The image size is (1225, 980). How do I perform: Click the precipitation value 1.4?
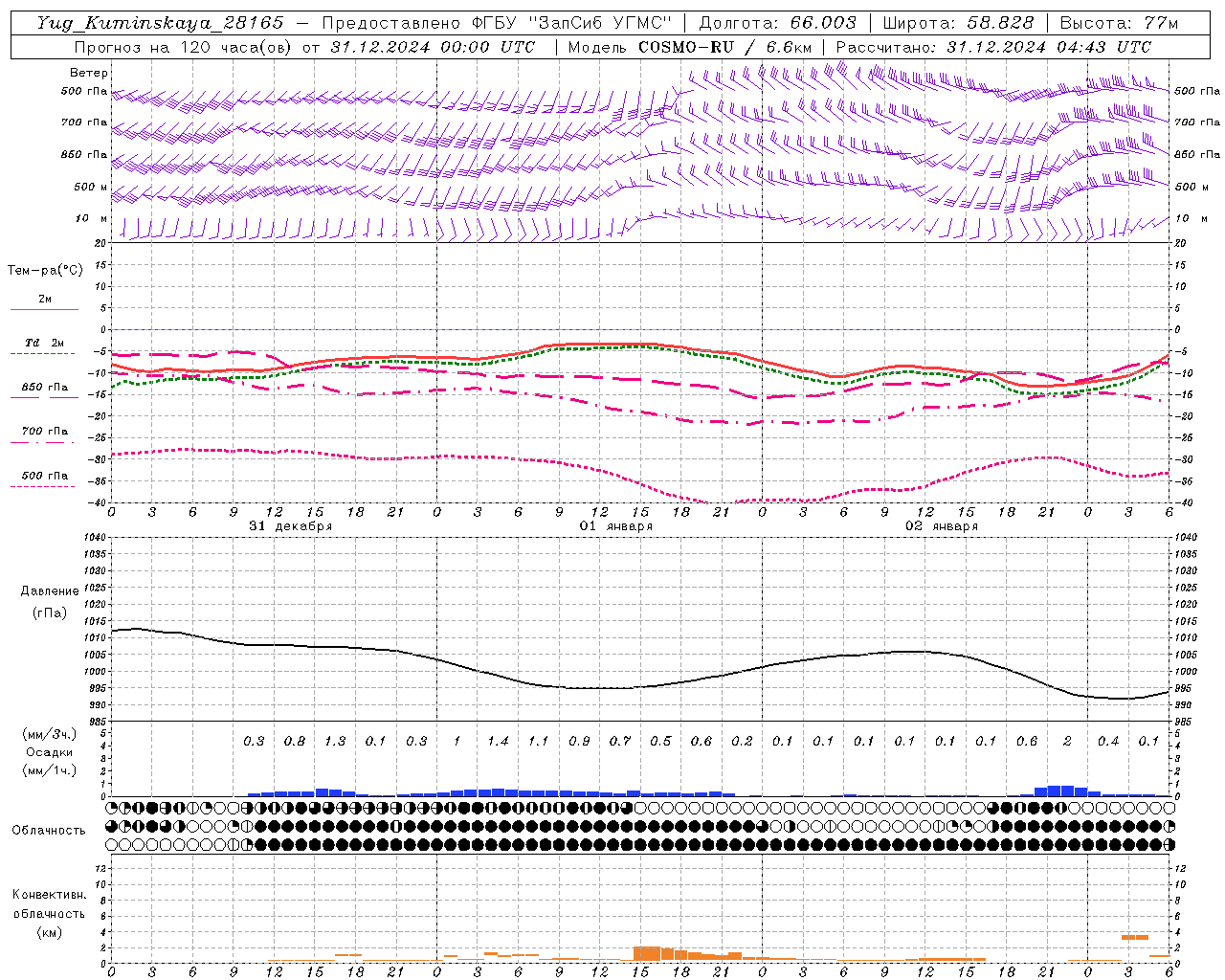498,742
